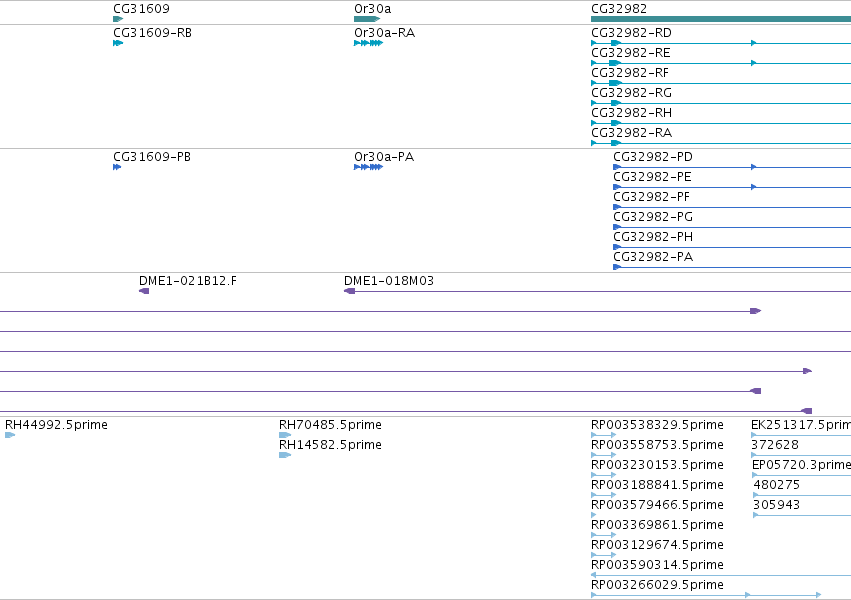This screenshot has height=600, width=851.
Task: Select the RP003188841.5prime label
Action: point(657,485)
